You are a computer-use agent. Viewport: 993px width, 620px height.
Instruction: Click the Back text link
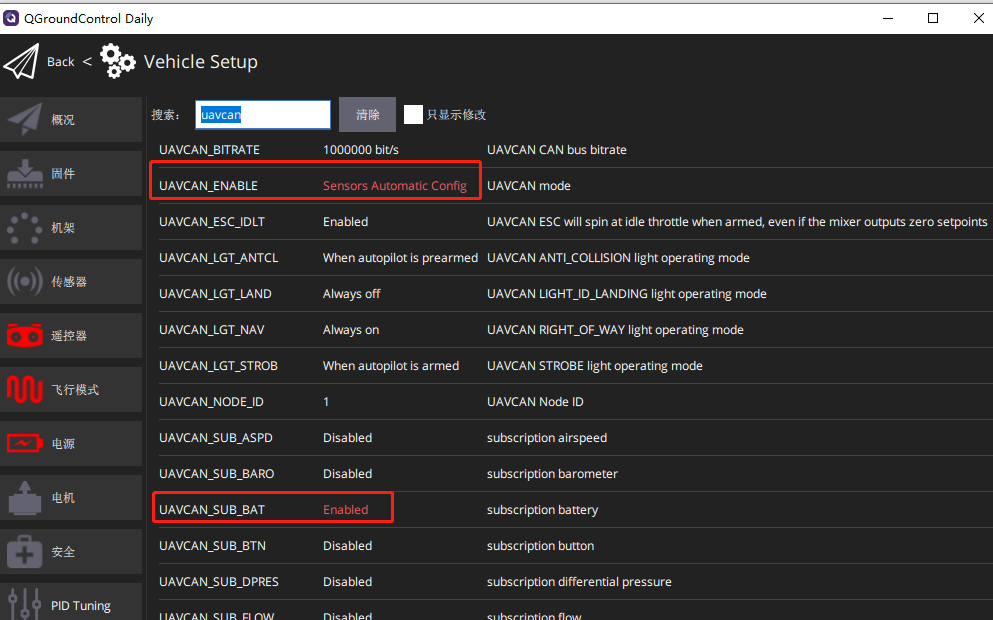tap(61, 61)
